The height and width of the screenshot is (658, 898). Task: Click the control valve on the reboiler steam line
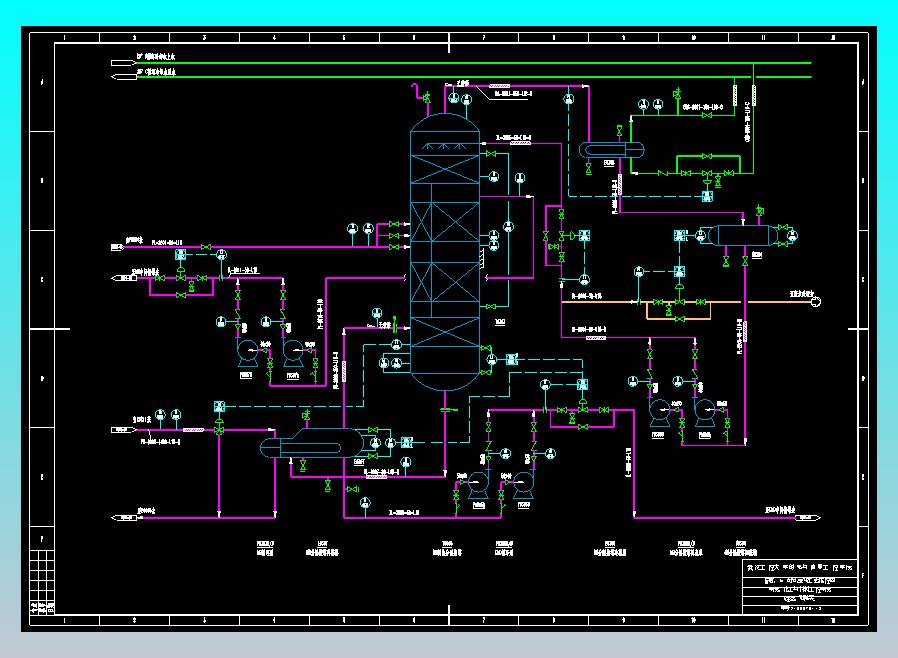(x=219, y=427)
